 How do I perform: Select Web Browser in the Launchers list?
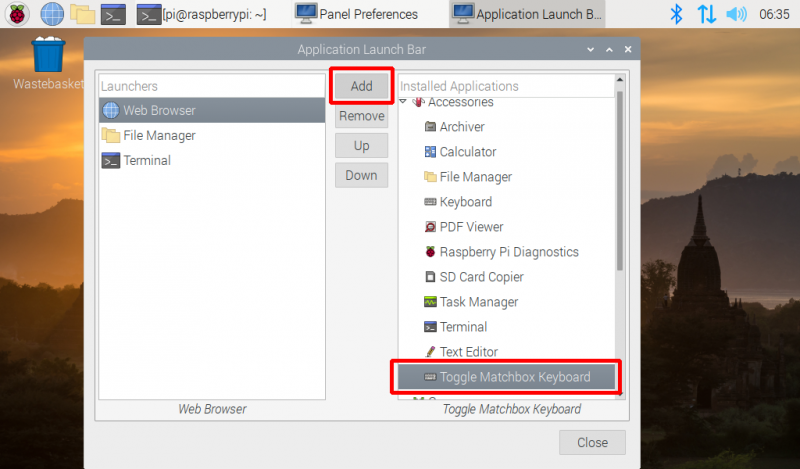(159, 110)
